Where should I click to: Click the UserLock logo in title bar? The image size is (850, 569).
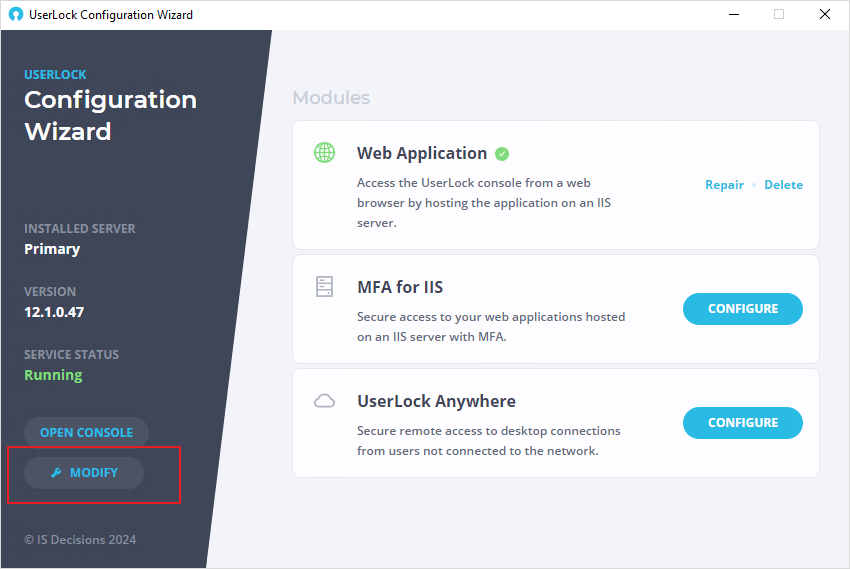click(x=16, y=15)
